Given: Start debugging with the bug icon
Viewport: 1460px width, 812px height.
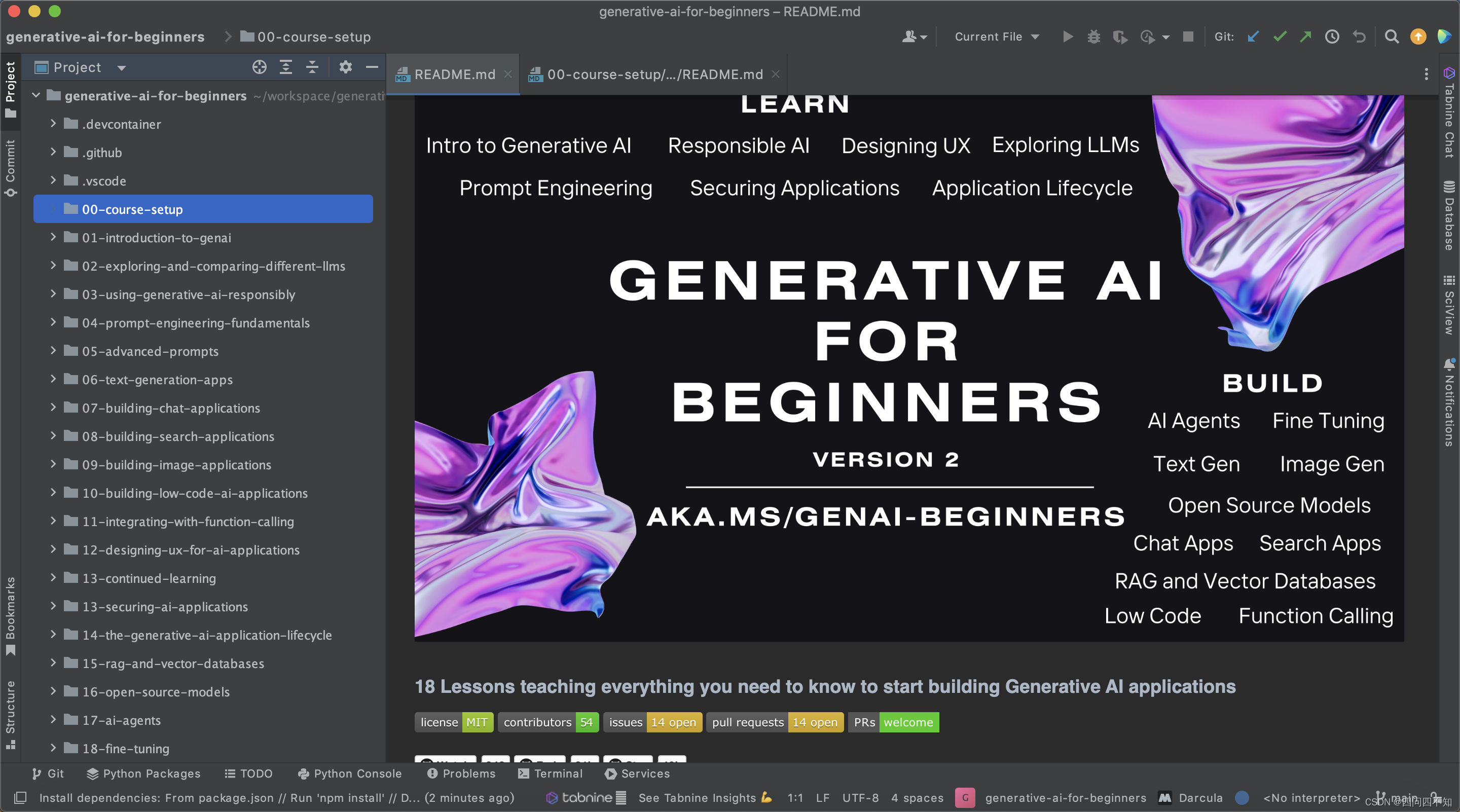Looking at the screenshot, I should [1094, 37].
